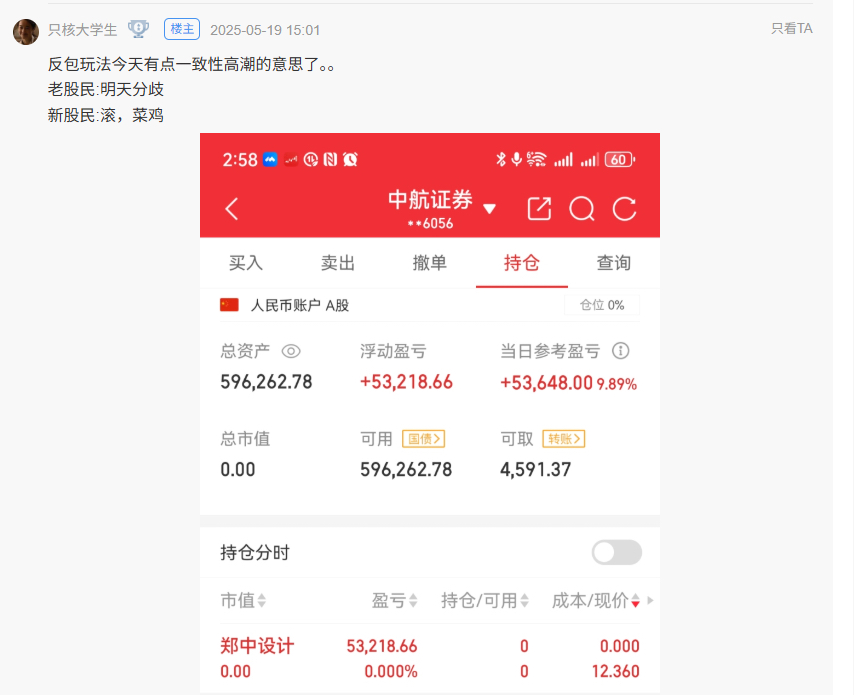Click the account number **6056
This screenshot has width=854, height=695.
(x=430, y=223)
